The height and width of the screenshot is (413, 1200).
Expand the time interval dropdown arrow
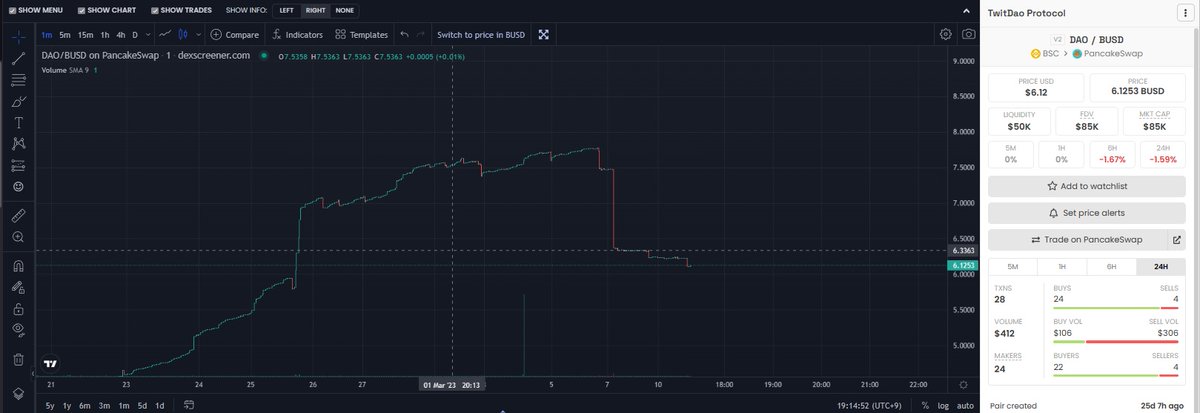(148, 34)
